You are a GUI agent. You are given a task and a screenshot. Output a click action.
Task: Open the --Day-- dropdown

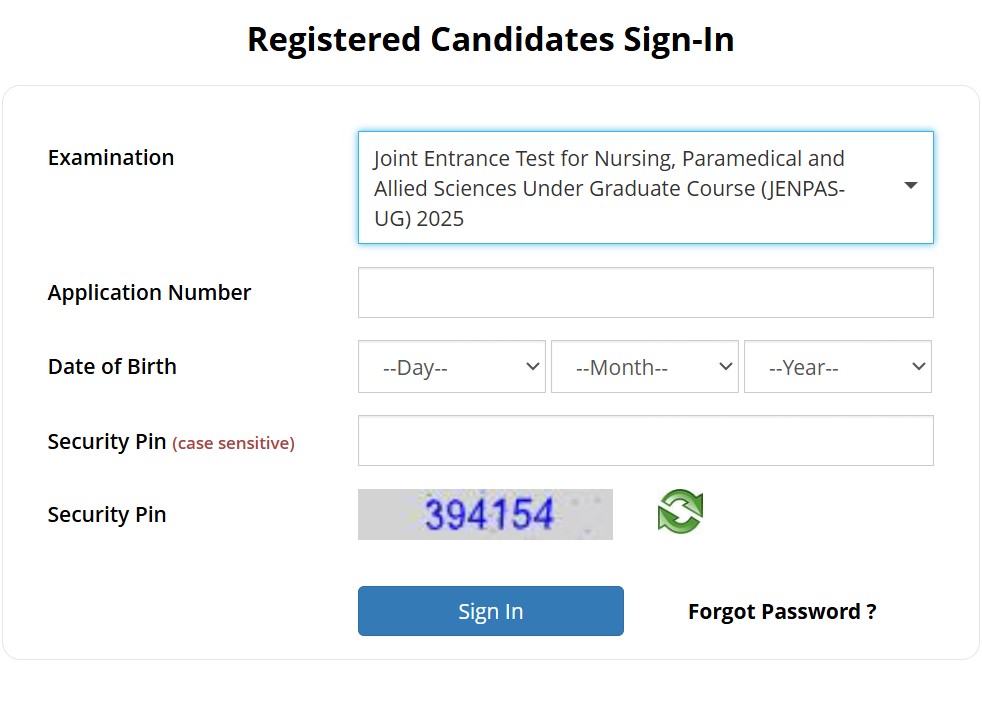click(x=451, y=366)
